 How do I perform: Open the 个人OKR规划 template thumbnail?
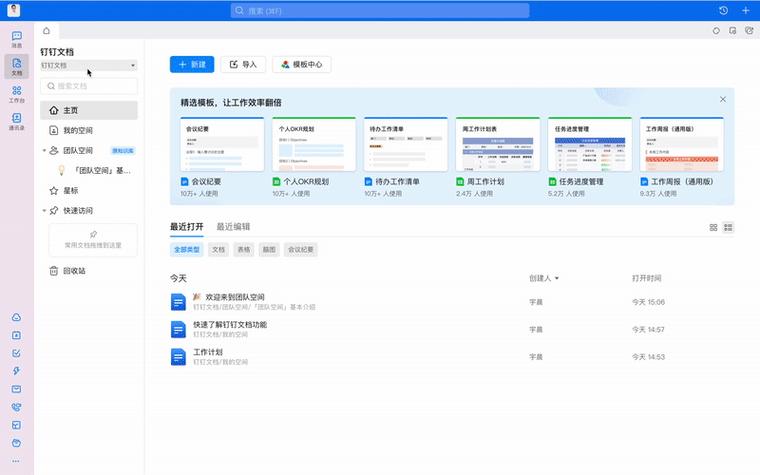point(314,144)
